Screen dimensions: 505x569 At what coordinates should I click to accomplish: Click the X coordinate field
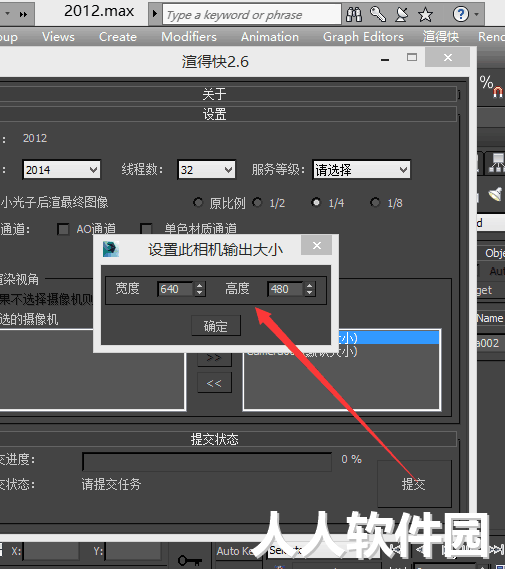pos(52,551)
